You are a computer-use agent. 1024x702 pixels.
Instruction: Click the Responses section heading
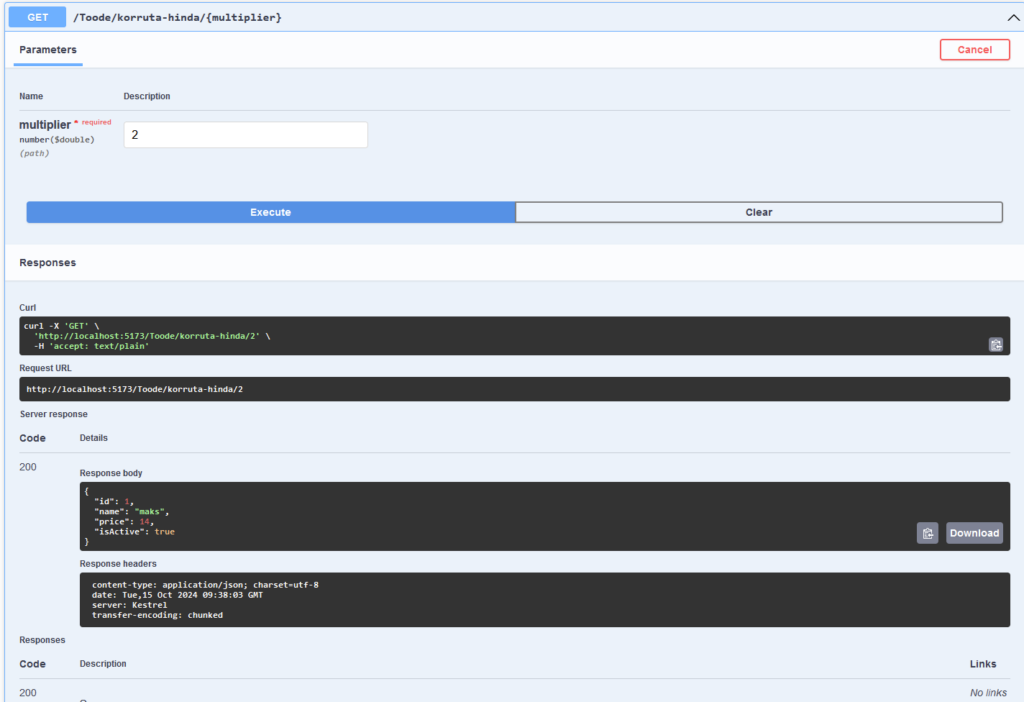tap(48, 263)
